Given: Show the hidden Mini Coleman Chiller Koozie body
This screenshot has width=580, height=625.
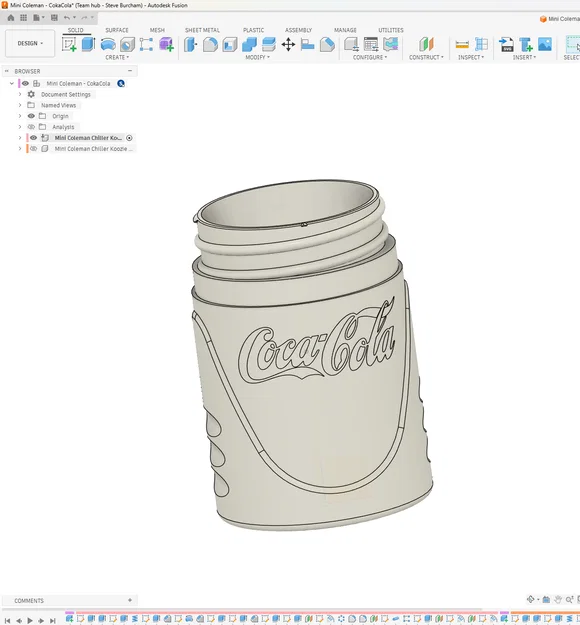Looking at the screenshot, I should [33, 149].
